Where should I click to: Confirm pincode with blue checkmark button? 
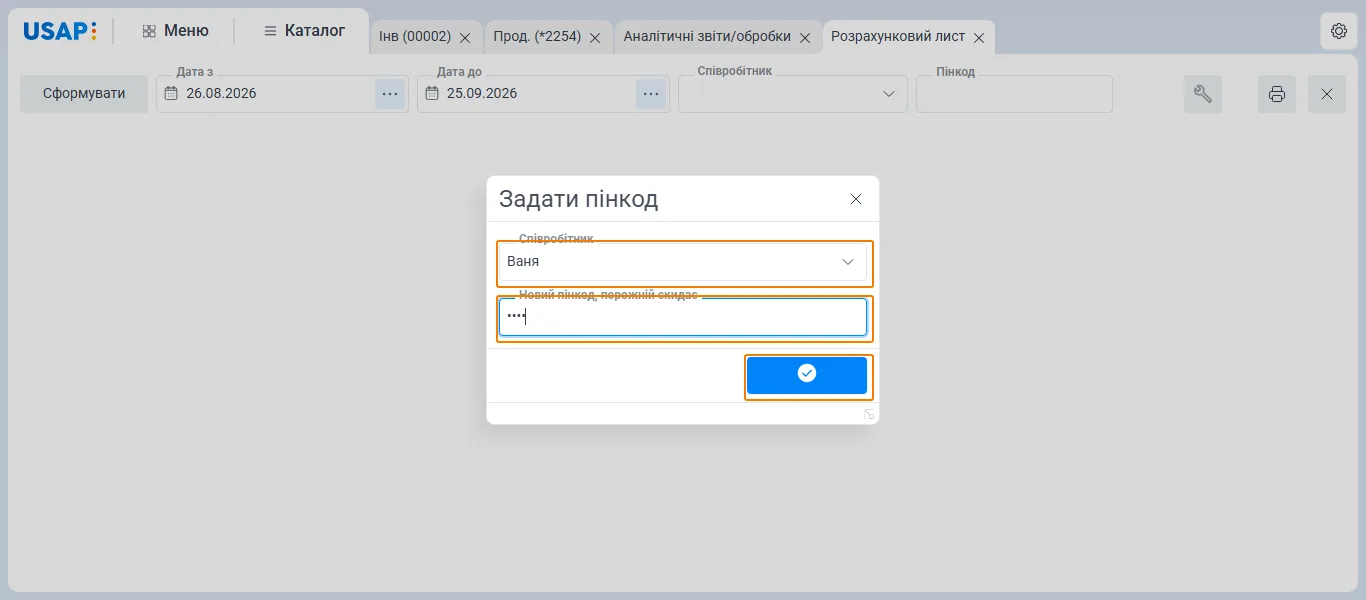tap(807, 375)
